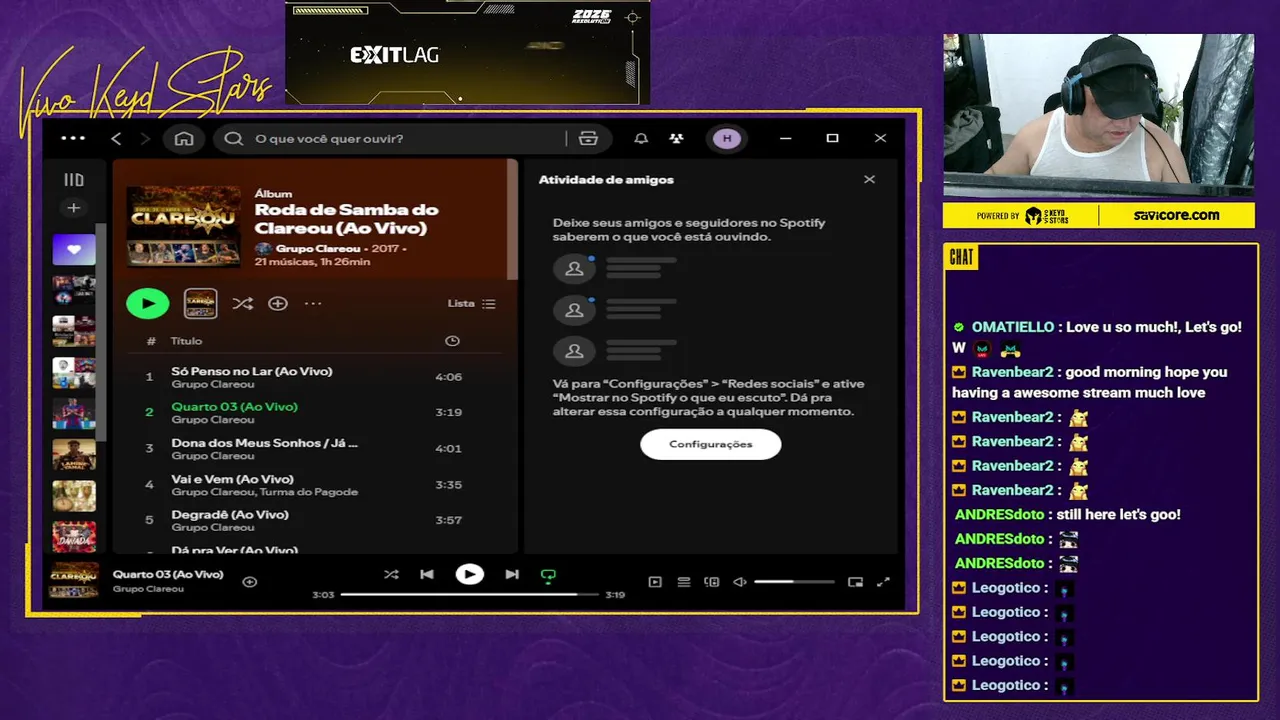Open the Browse icon inside the search bar
The height and width of the screenshot is (720, 1280).
(x=588, y=139)
